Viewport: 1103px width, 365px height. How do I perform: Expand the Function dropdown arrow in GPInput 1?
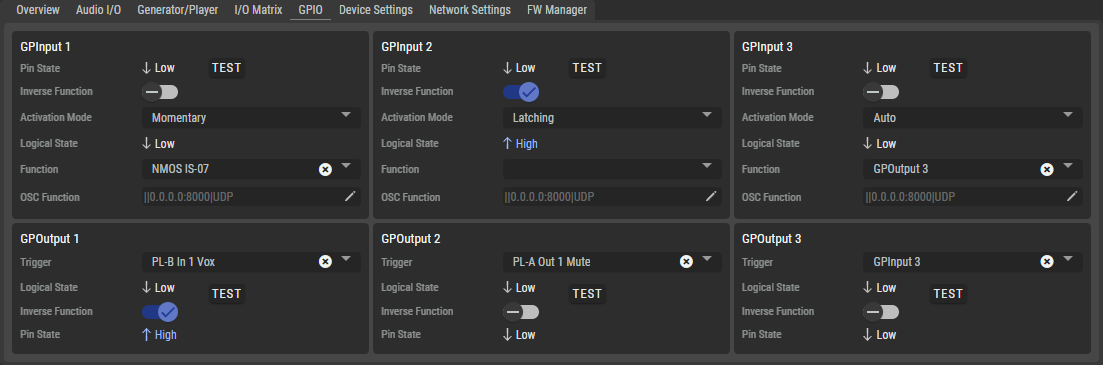pyautogui.click(x=346, y=166)
